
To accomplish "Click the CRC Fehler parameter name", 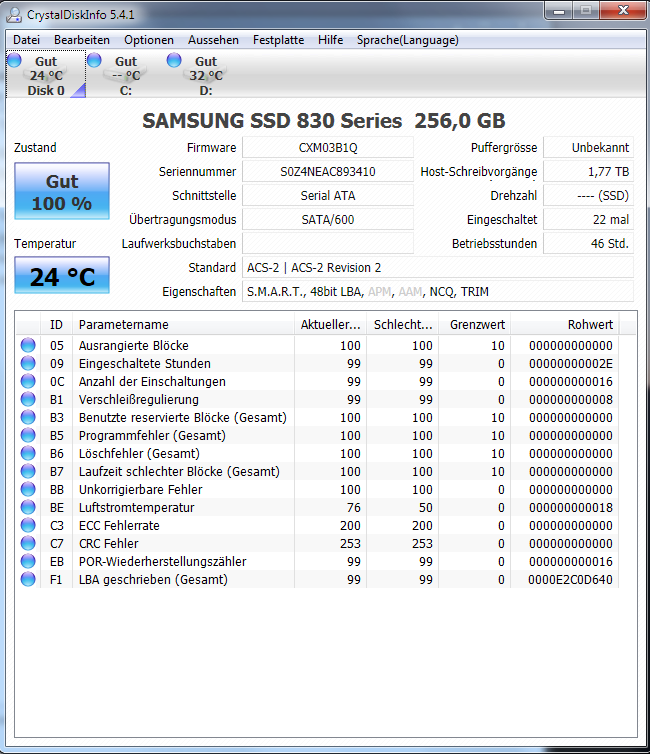I will [x=109, y=543].
